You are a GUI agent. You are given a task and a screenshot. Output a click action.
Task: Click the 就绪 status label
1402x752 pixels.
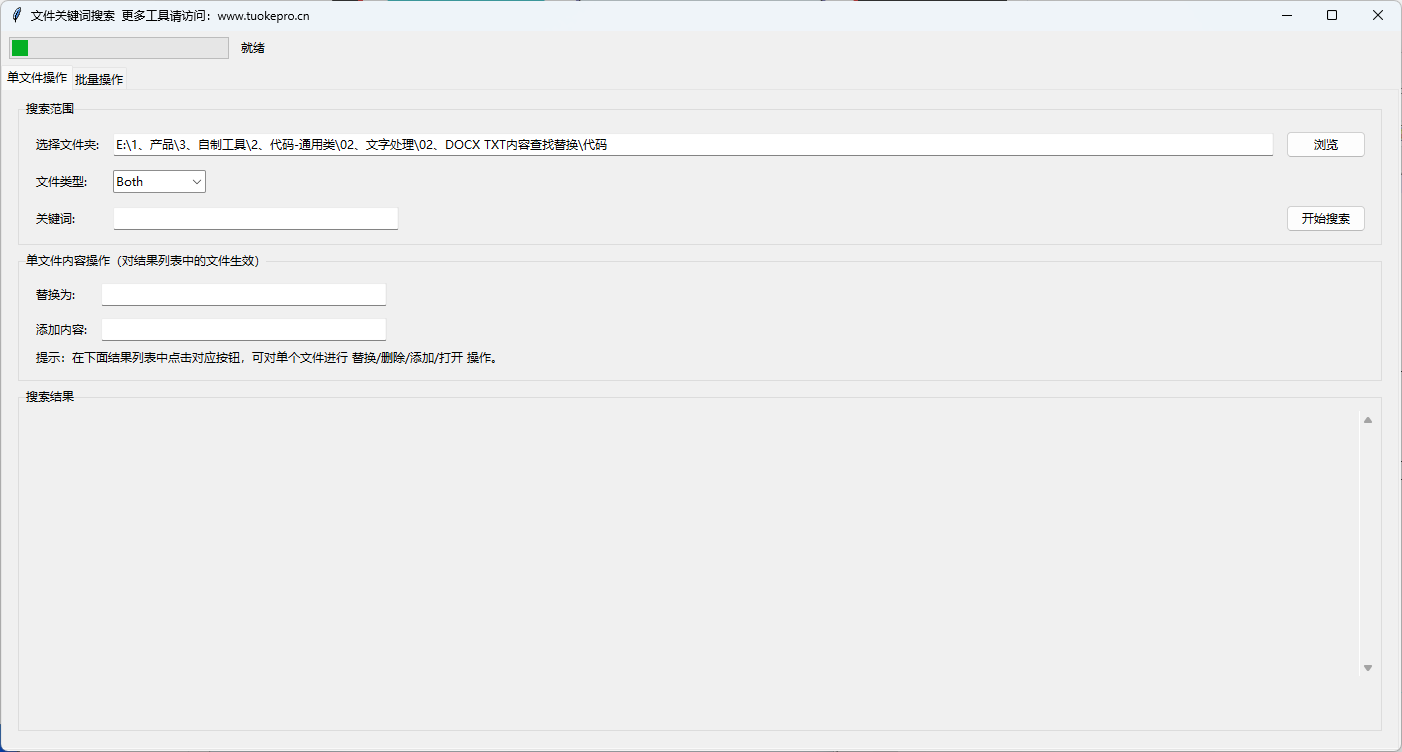click(x=252, y=48)
